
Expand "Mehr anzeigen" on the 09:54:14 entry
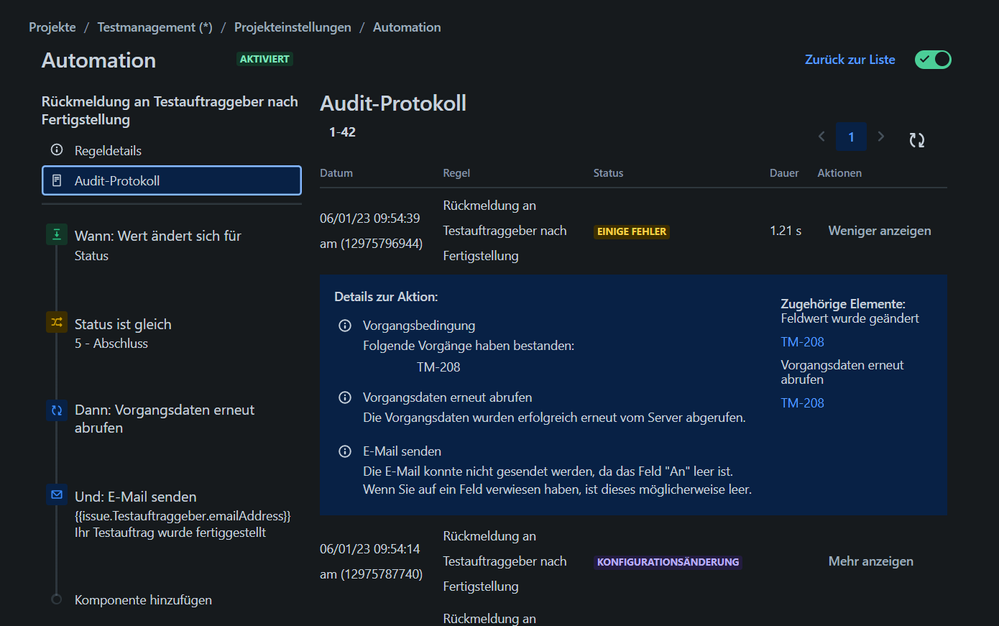pyautogui.click(x=870, y=561)
